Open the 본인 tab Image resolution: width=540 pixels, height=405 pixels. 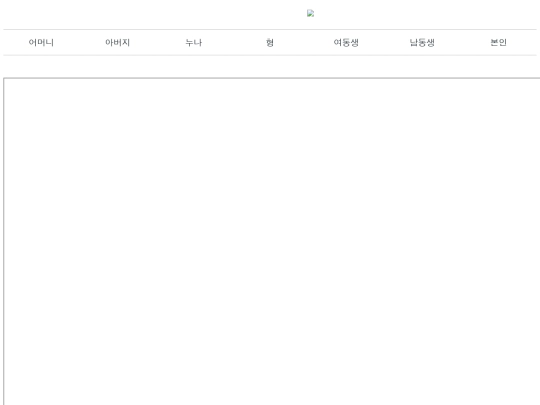tap(498, 42)
